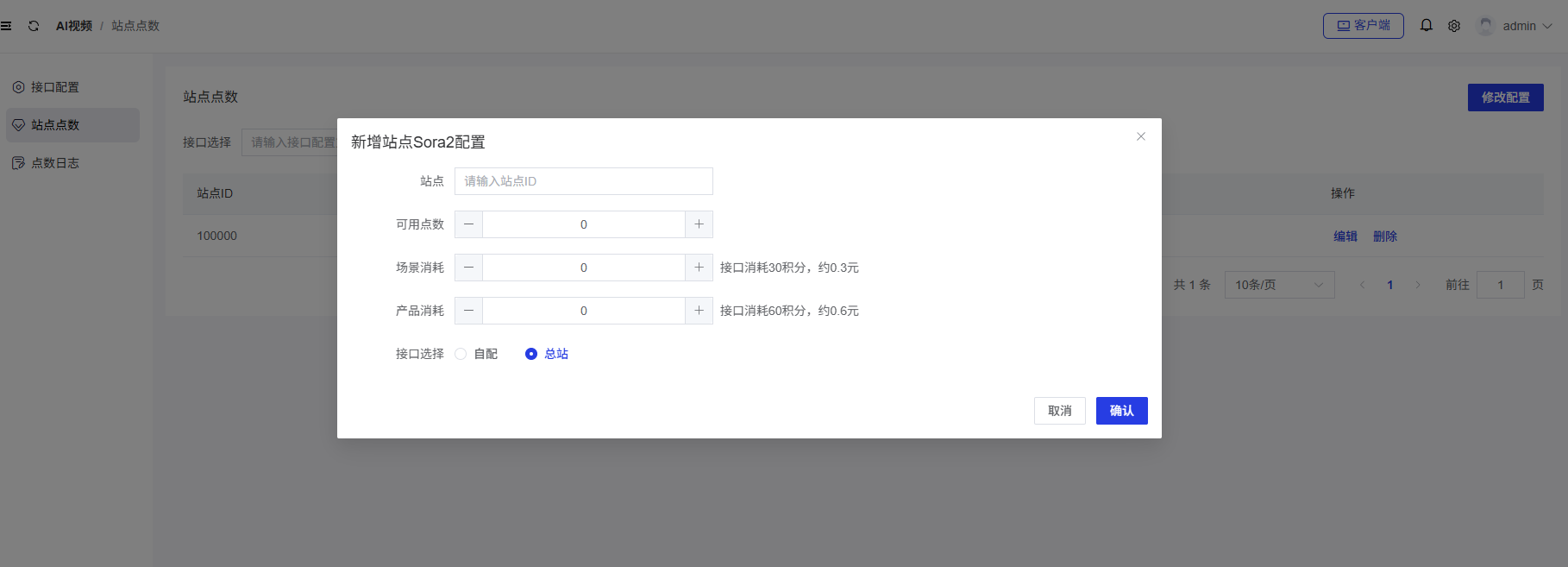
Task: Click the 站点 ID input field
Action: (583, 181)
